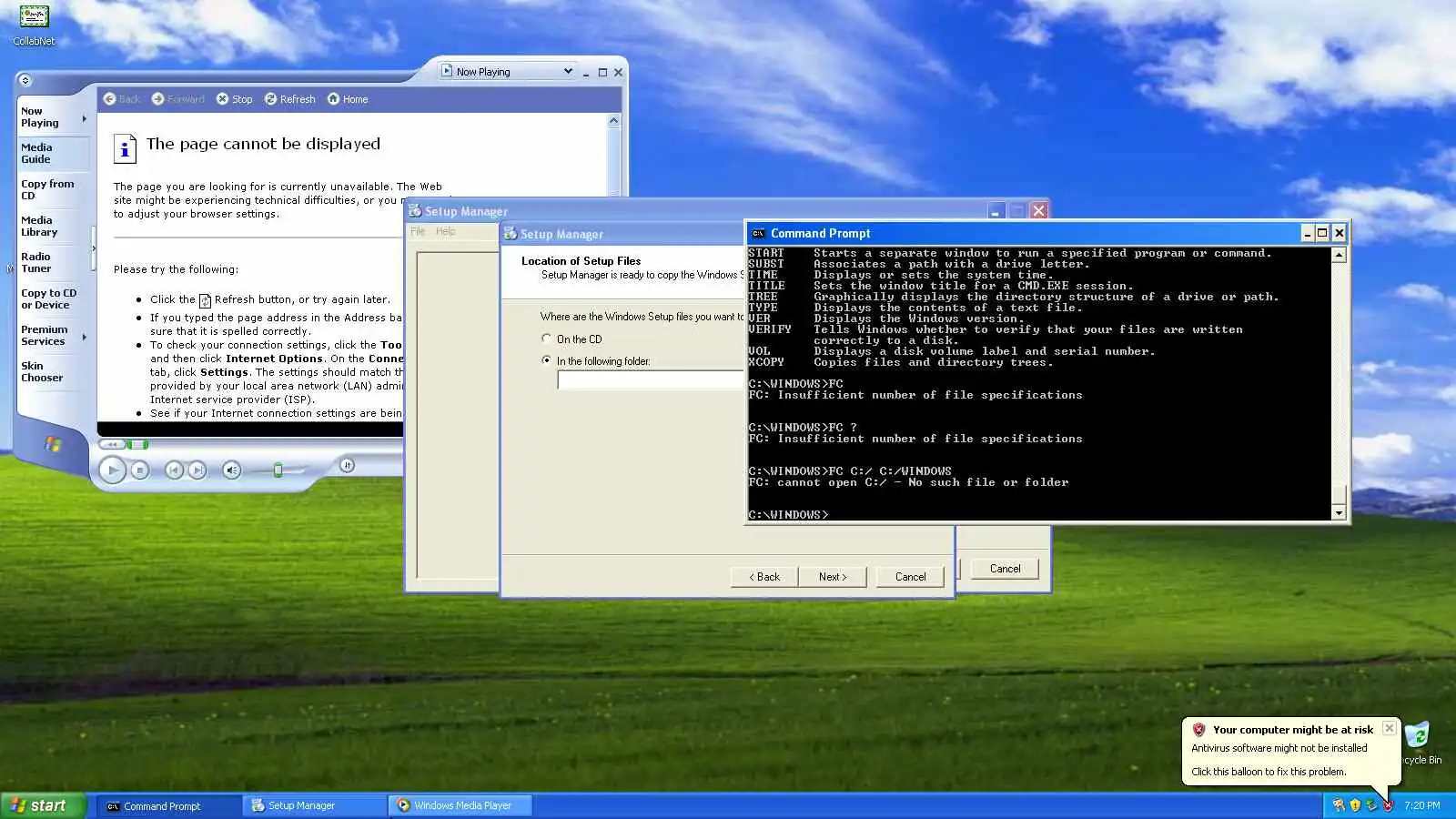Click the info icon on the error page
This screenshot has width=1456, height=819.
click(125, 148)
